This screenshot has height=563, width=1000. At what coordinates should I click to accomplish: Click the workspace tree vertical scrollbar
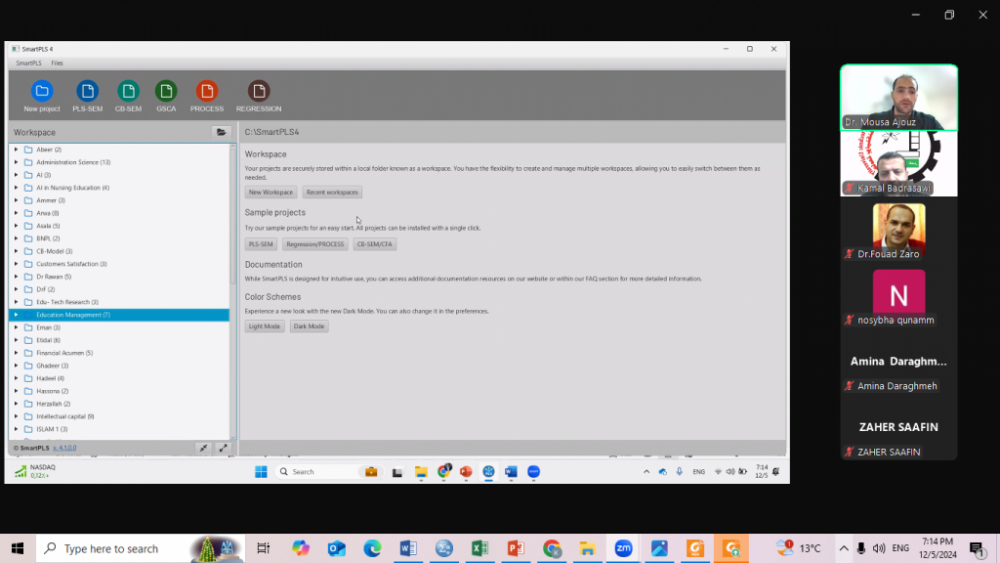tap(233, 217)
